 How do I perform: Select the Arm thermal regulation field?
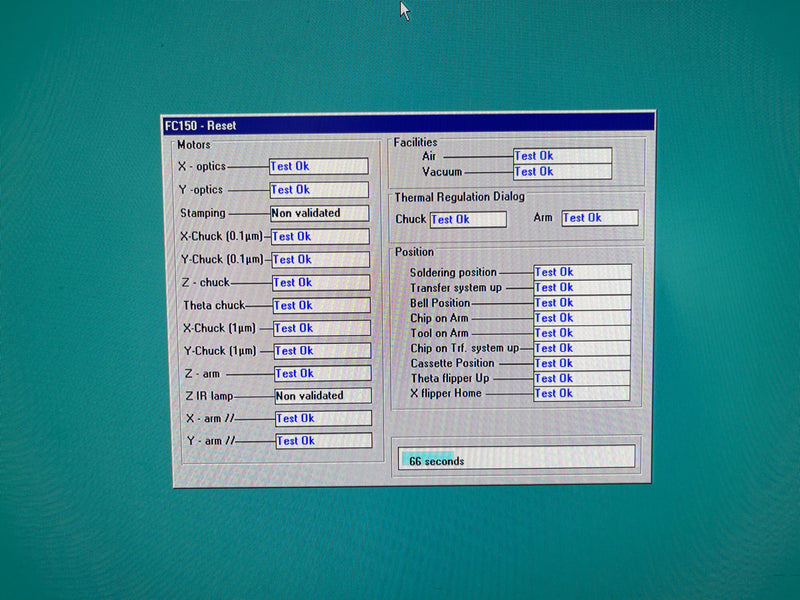pos(599,218)
